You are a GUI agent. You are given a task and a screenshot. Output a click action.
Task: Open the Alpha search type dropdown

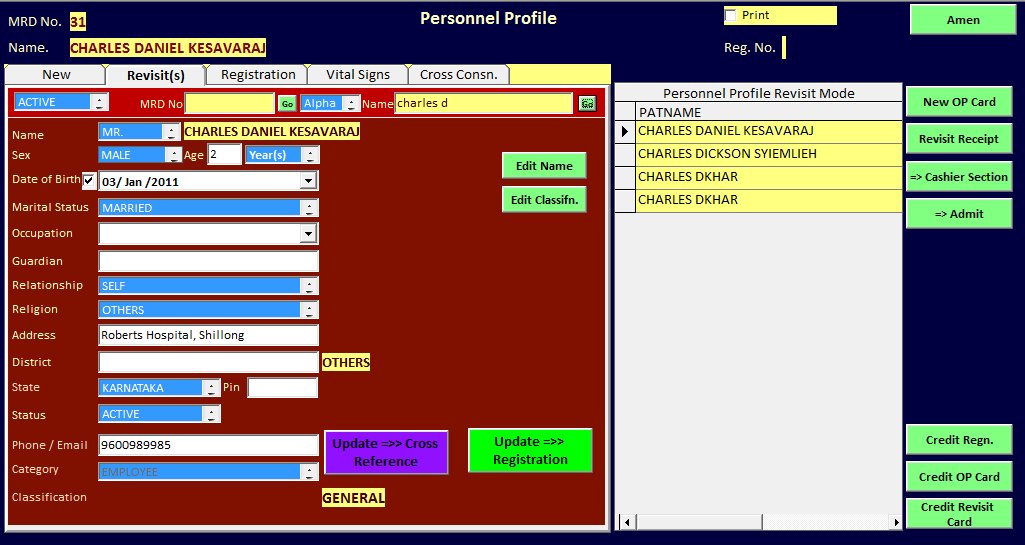pyautogui.click(x=330, y=103)
